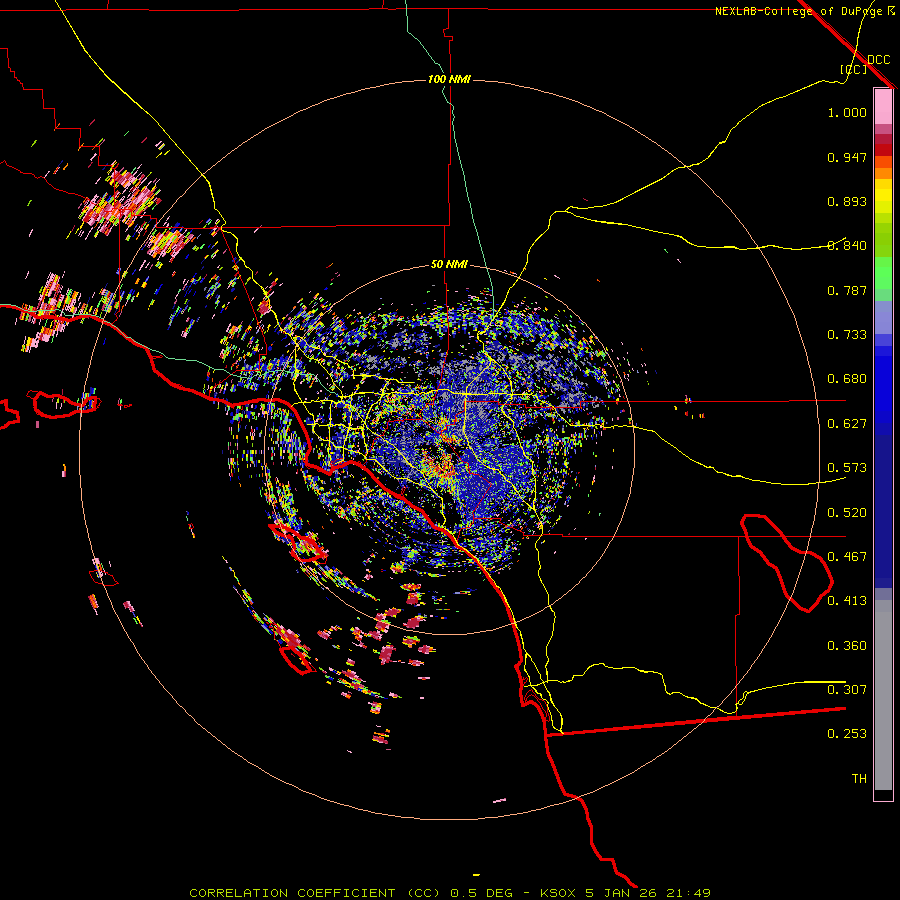Image resolution: width=900 pixels, height=900 pixels.
Task: Select the 0.893 legend value
Action: coord(847,201)
